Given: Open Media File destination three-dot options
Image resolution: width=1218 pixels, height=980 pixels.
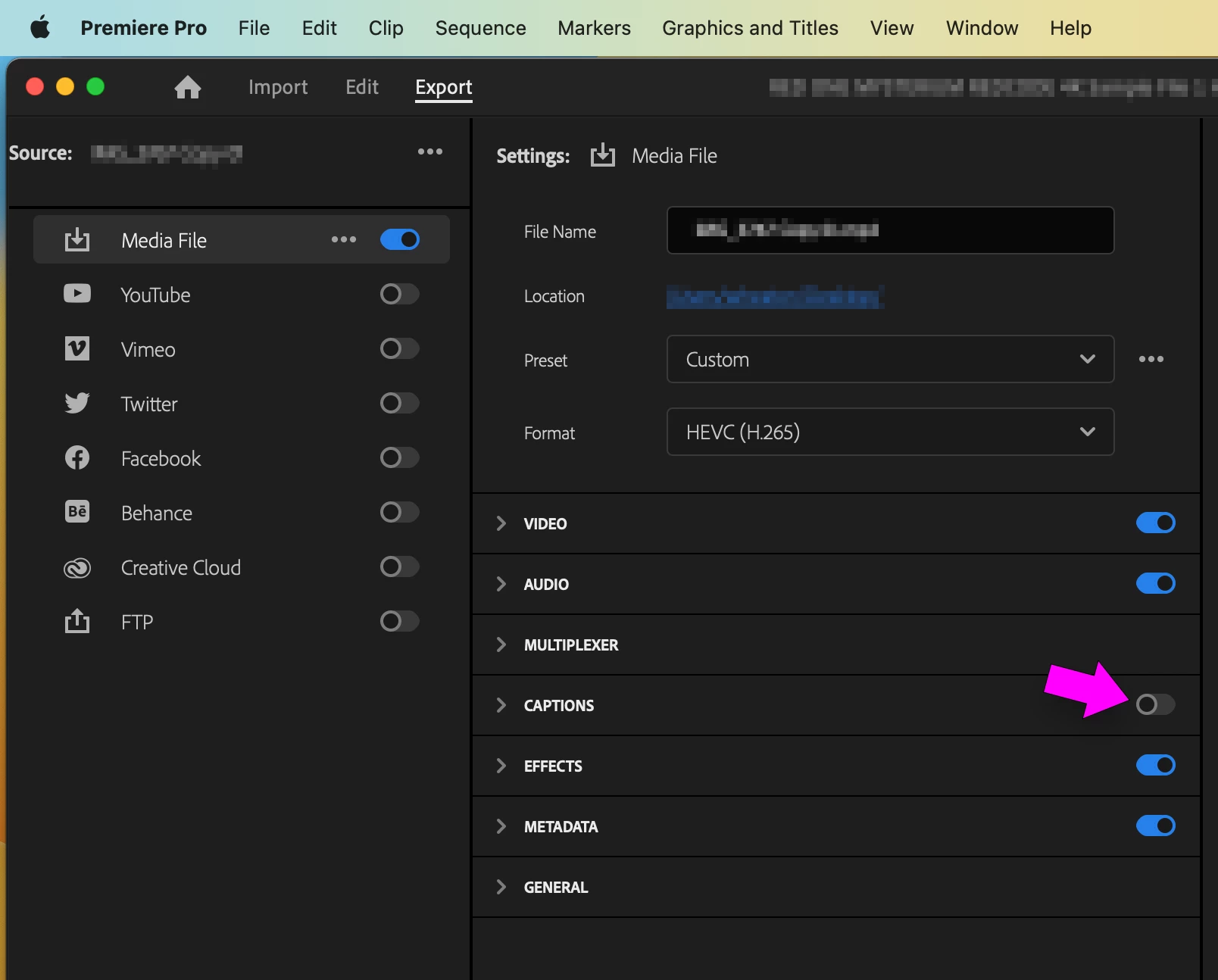Looking at the screenshot, I should click(344, 239).
